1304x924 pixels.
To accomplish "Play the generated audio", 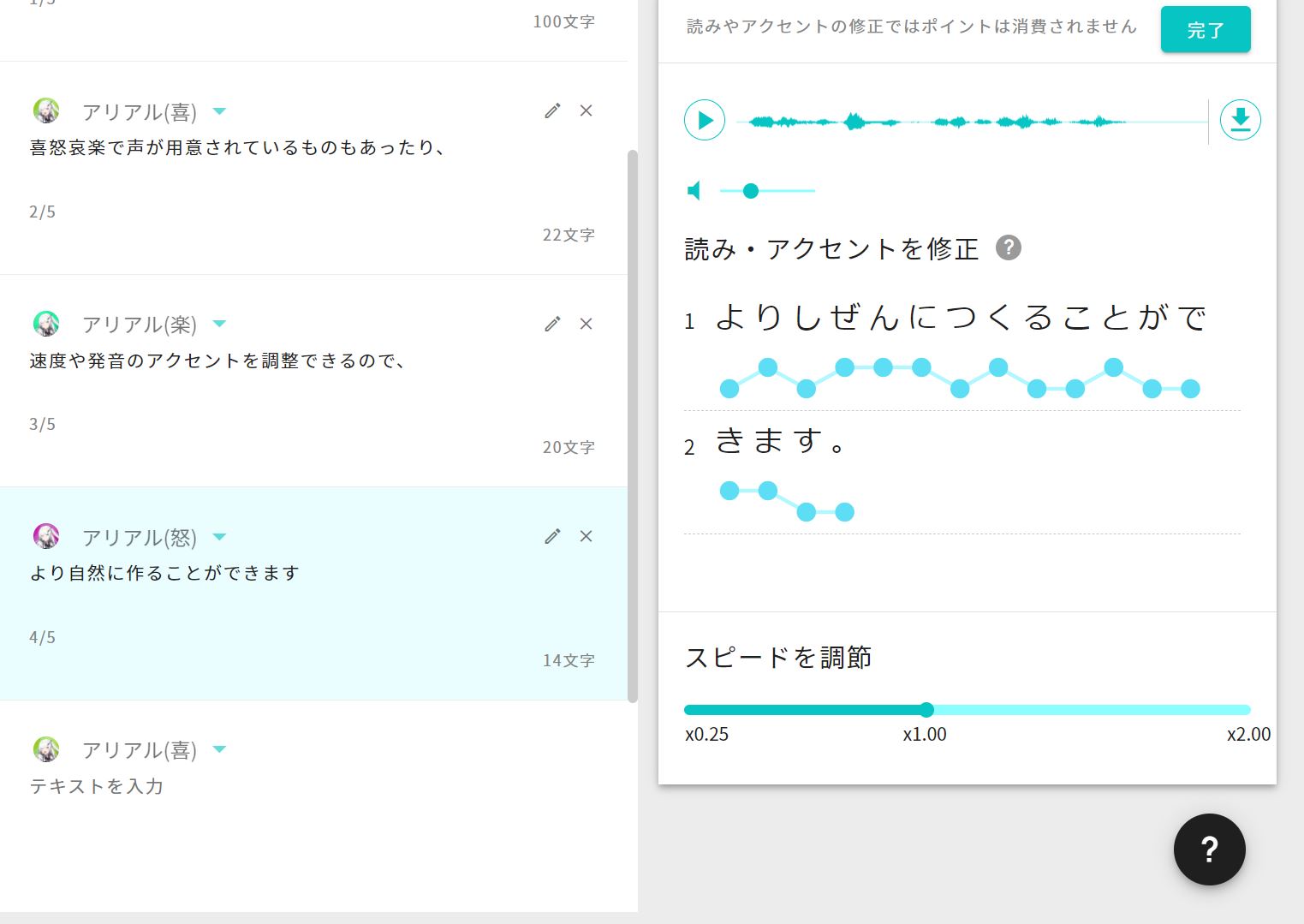I will pos(704,120).
